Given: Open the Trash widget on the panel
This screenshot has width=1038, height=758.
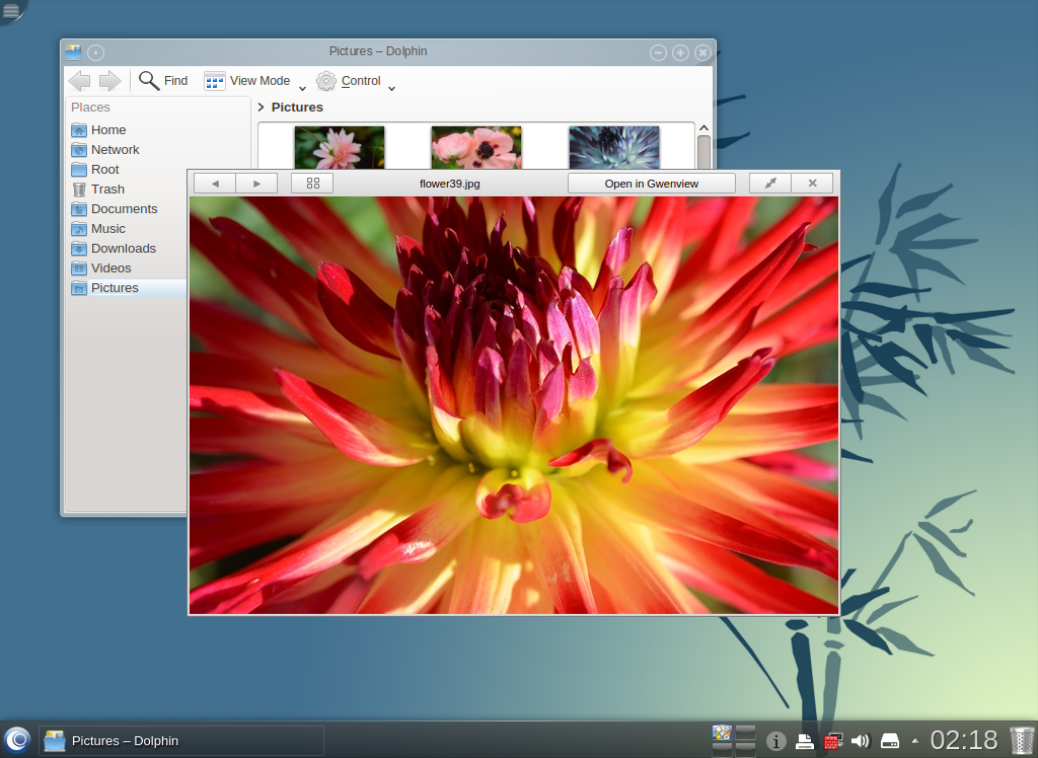Looking at the screenshot, I should point(1021,740).
